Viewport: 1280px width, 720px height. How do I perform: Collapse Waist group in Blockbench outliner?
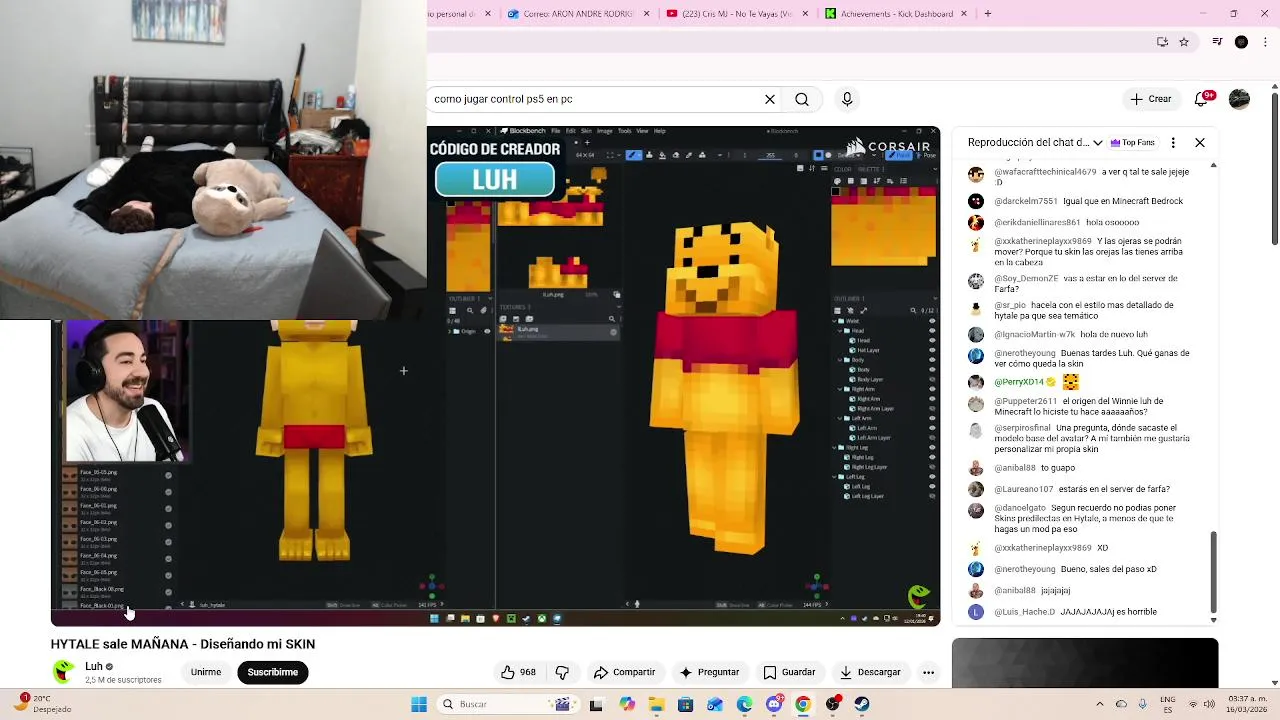point(835,321)
